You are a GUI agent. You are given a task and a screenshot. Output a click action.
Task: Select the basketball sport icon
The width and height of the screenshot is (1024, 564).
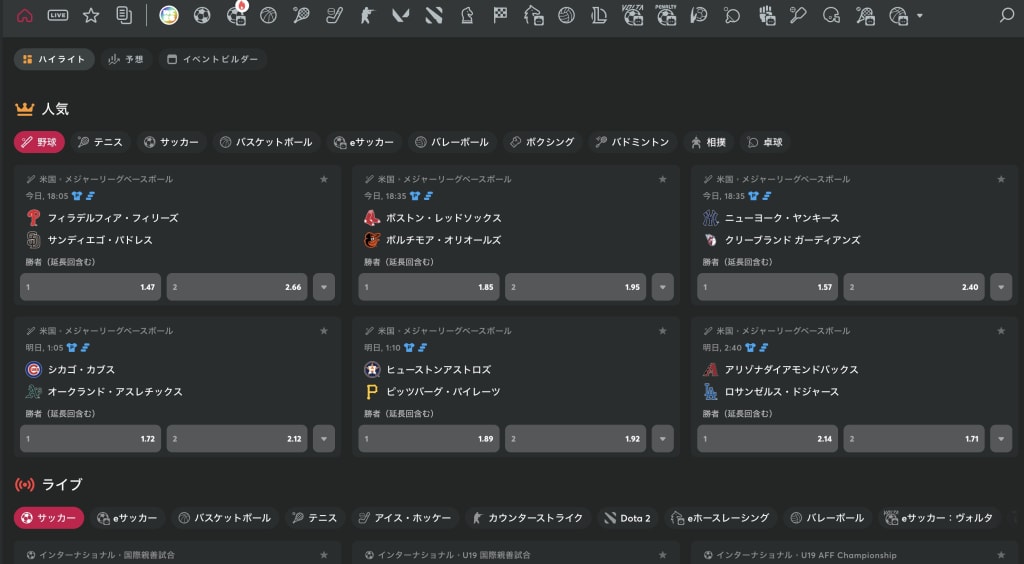point(268,15)
